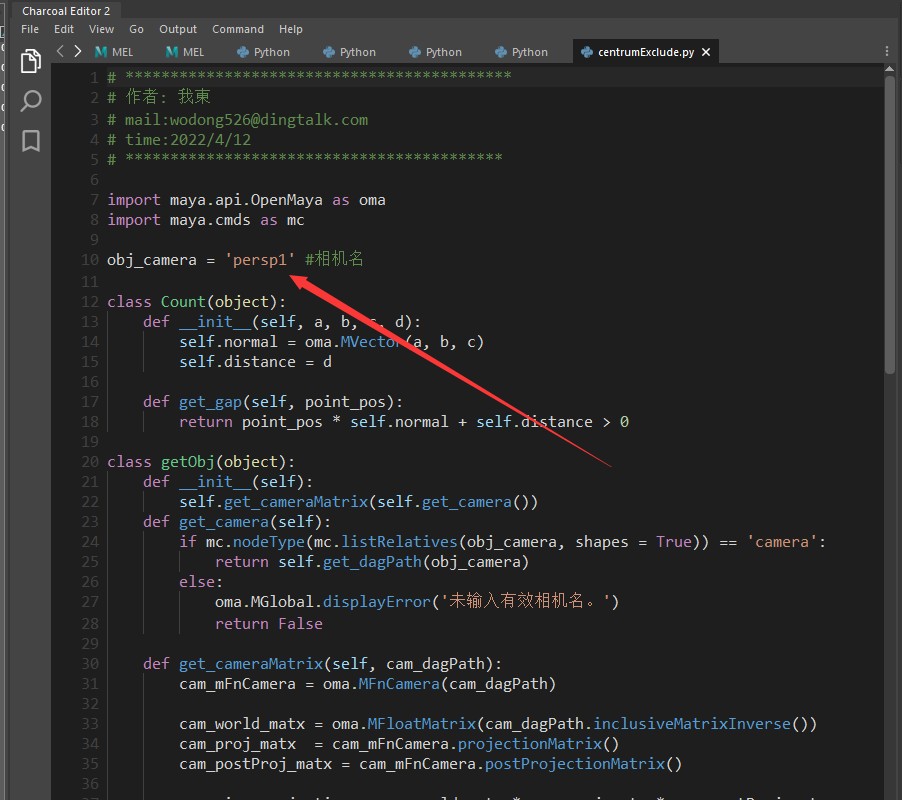
Task: Click the inclusiveMatrixInverse() call
Action: (x=705, y=724)
